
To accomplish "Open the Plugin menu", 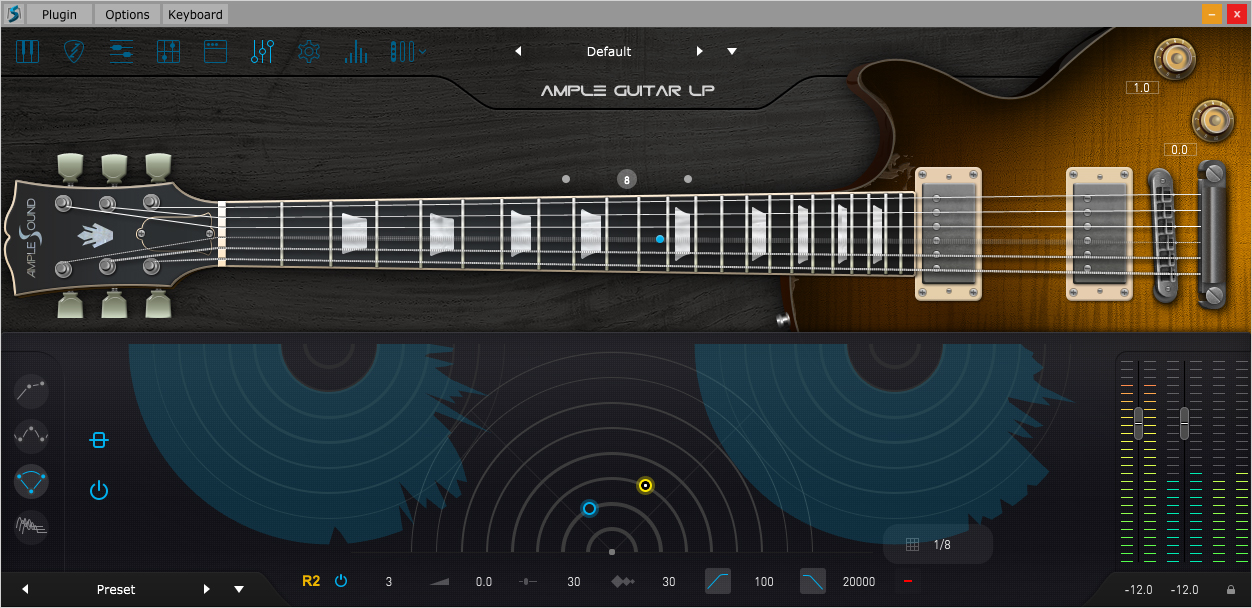I will [x=59, y=14].
